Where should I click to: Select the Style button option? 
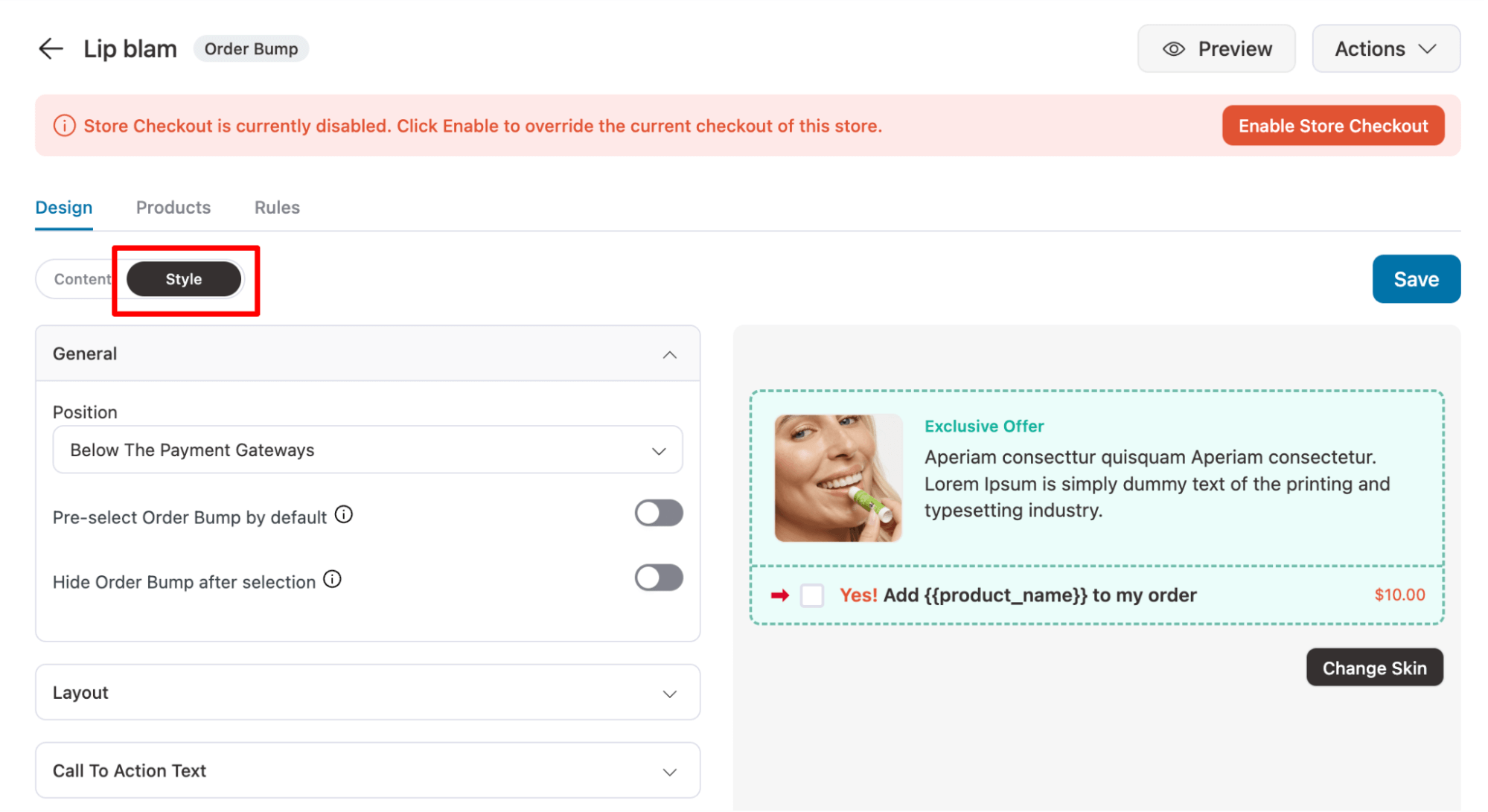click(185, 279)
